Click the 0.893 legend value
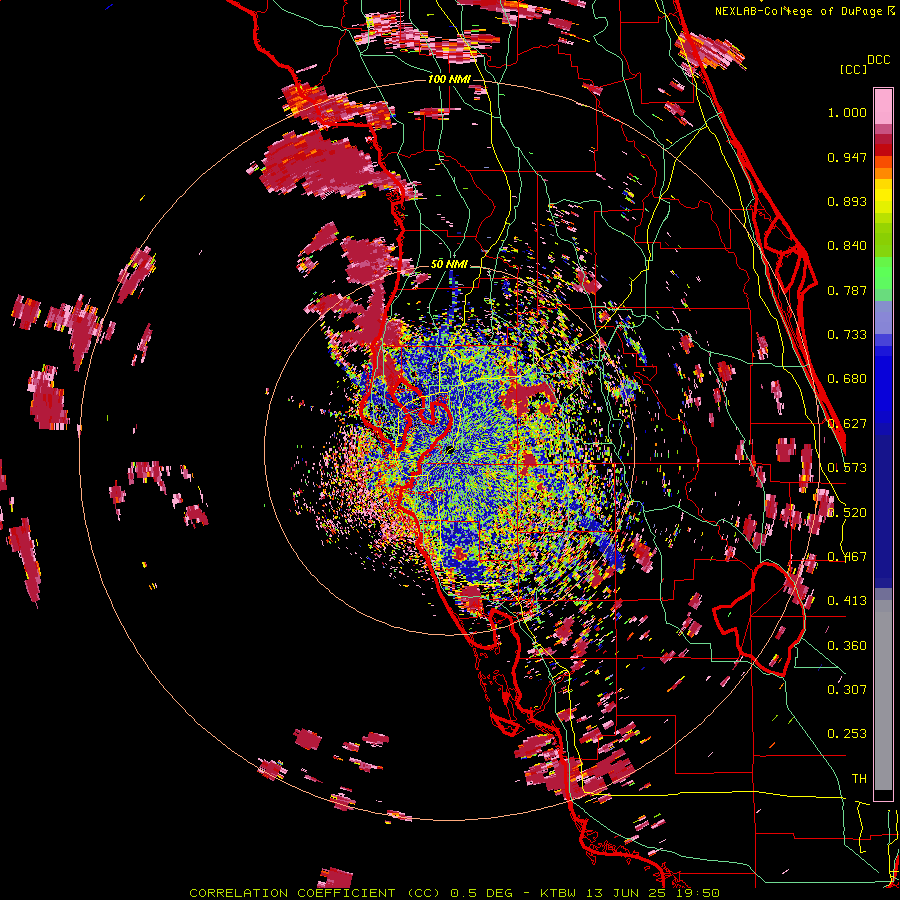Viewport: 900px width, 900px height. click(847, 201)
